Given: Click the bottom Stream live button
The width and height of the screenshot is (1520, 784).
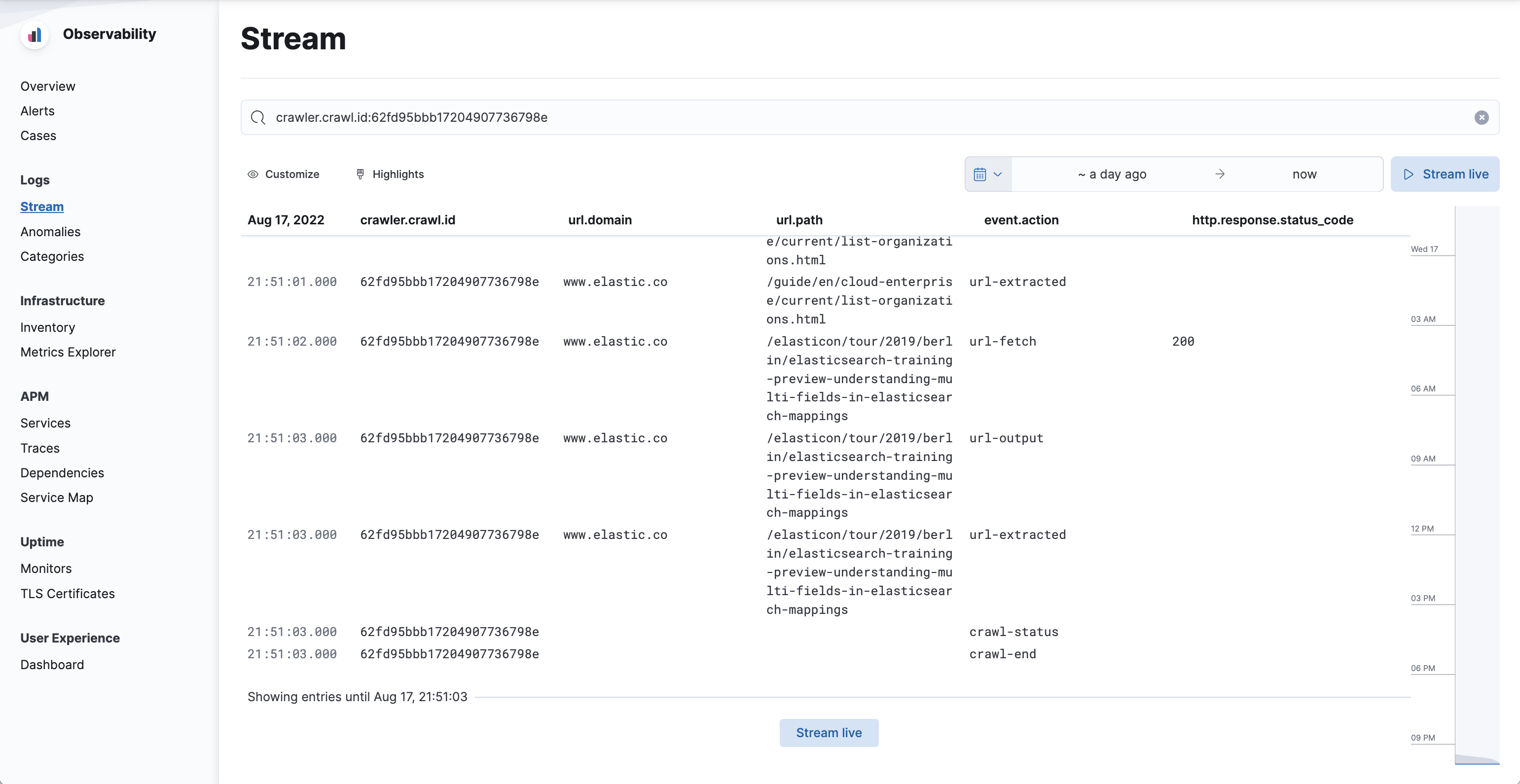Looking at the screenshot, I should pyautogui.click(x=829, y=733).
